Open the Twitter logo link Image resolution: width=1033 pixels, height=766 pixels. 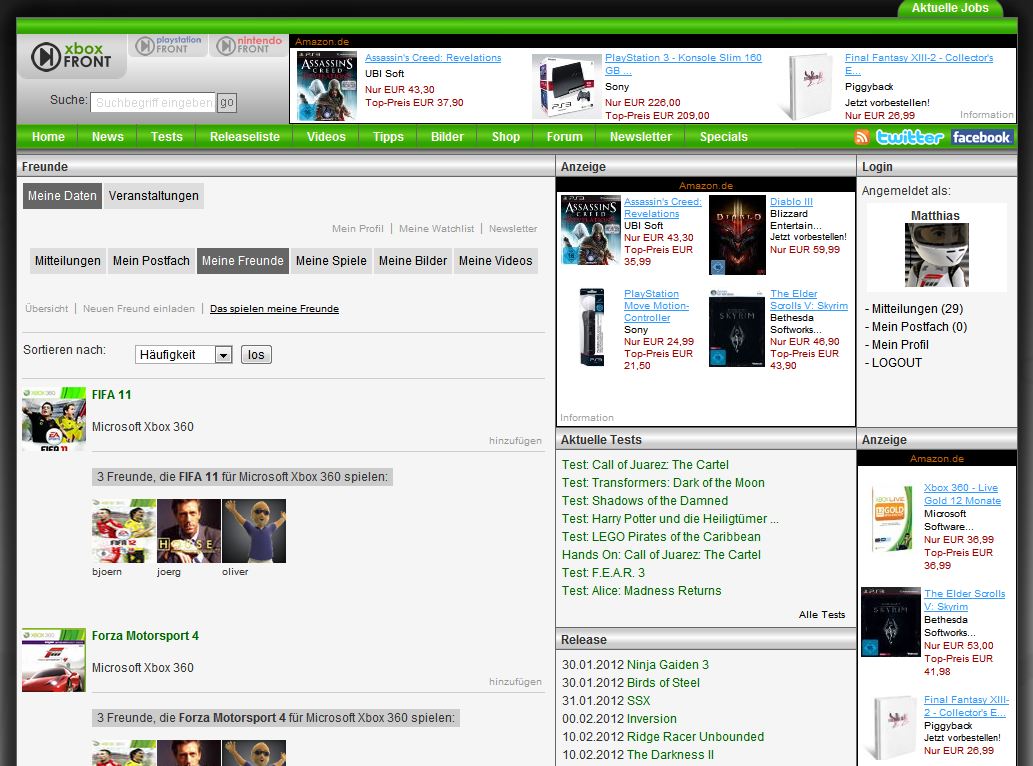910,137
